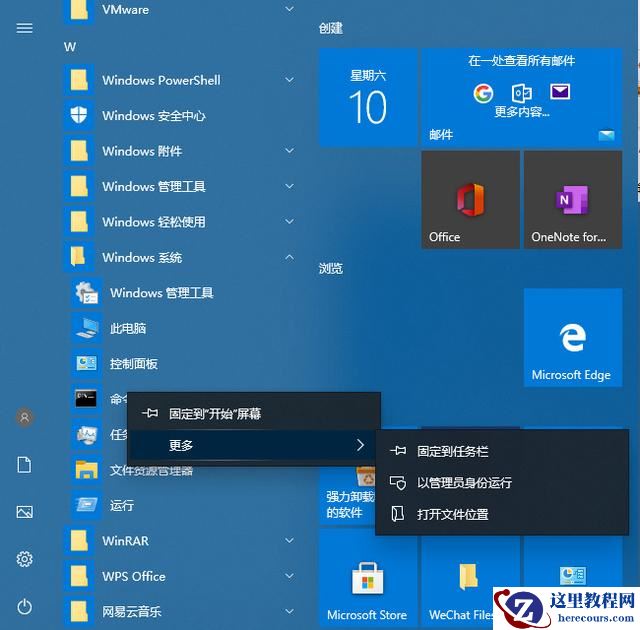Click 更多内容... in the mail tile

pyautogui.click(x=522, y=111)
